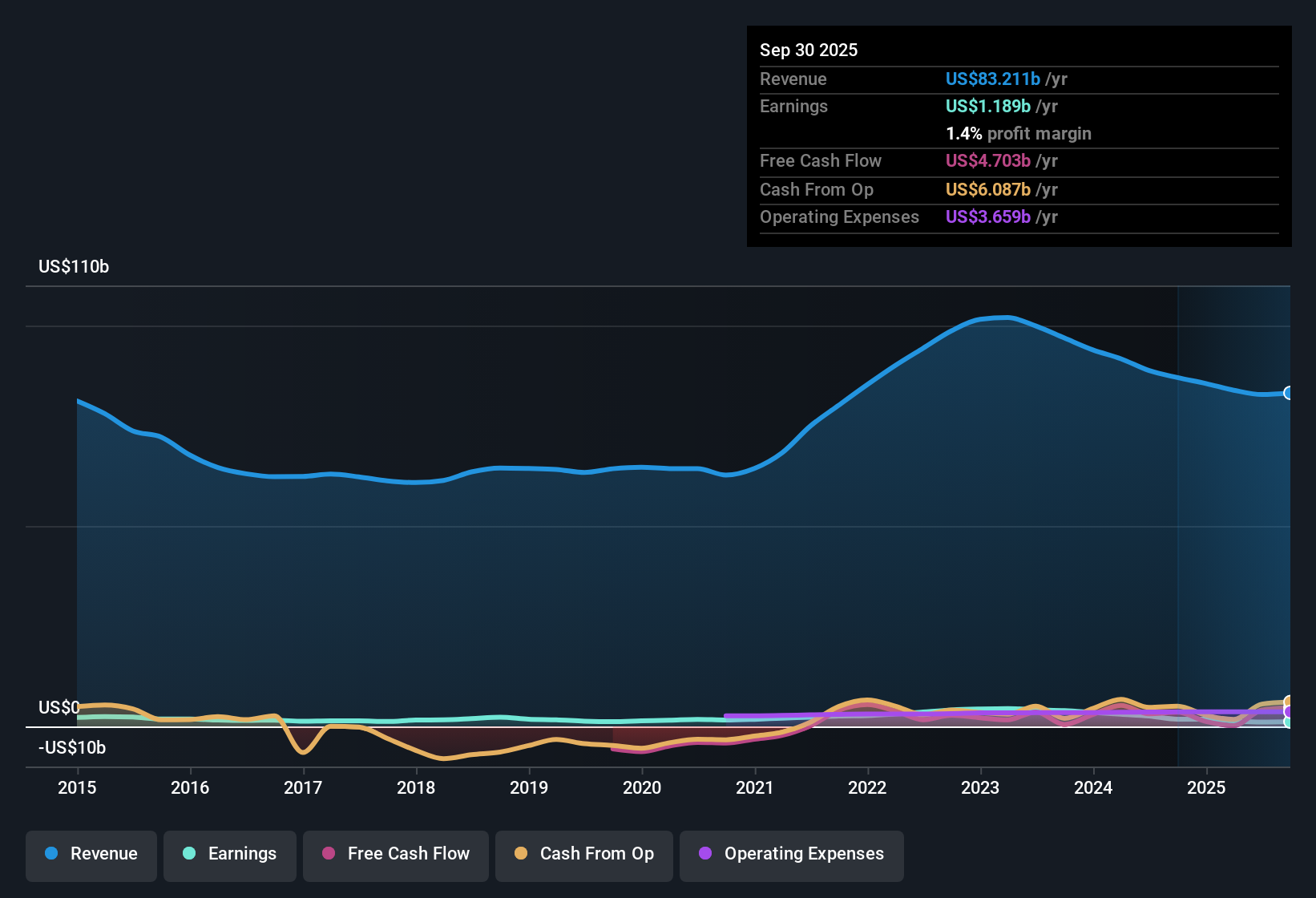The height and width of the screenshot is (898, 1316).
Task: Toggle the Revenue series visibility
Action: (91, 856)
